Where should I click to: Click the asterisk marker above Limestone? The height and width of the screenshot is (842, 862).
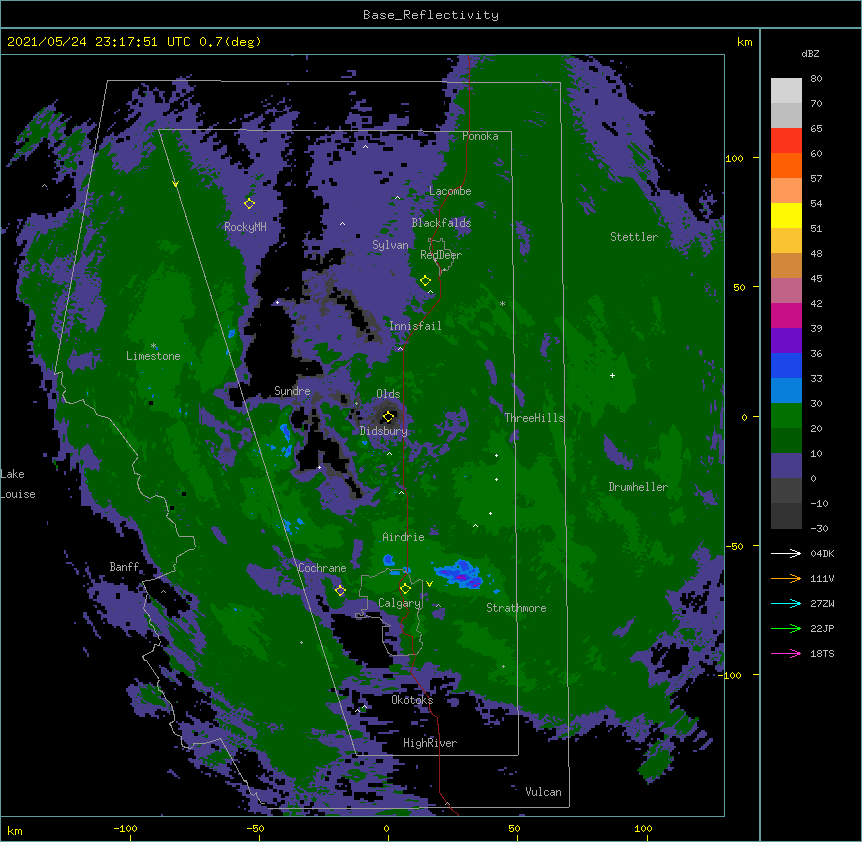click(153, 346)
